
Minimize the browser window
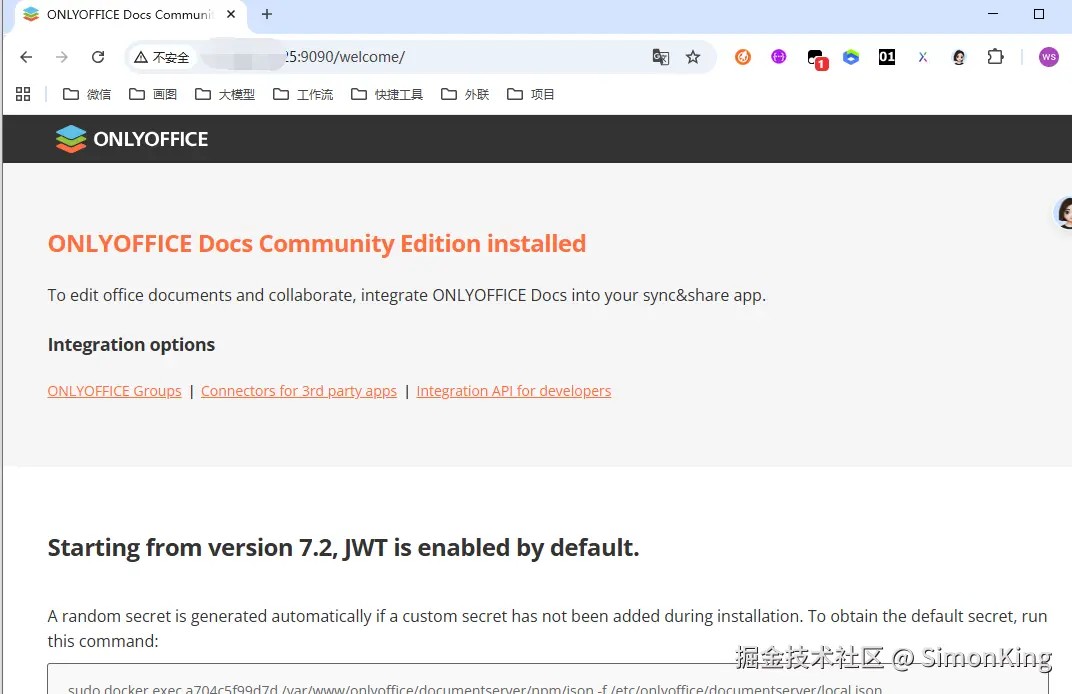[993, 14]
